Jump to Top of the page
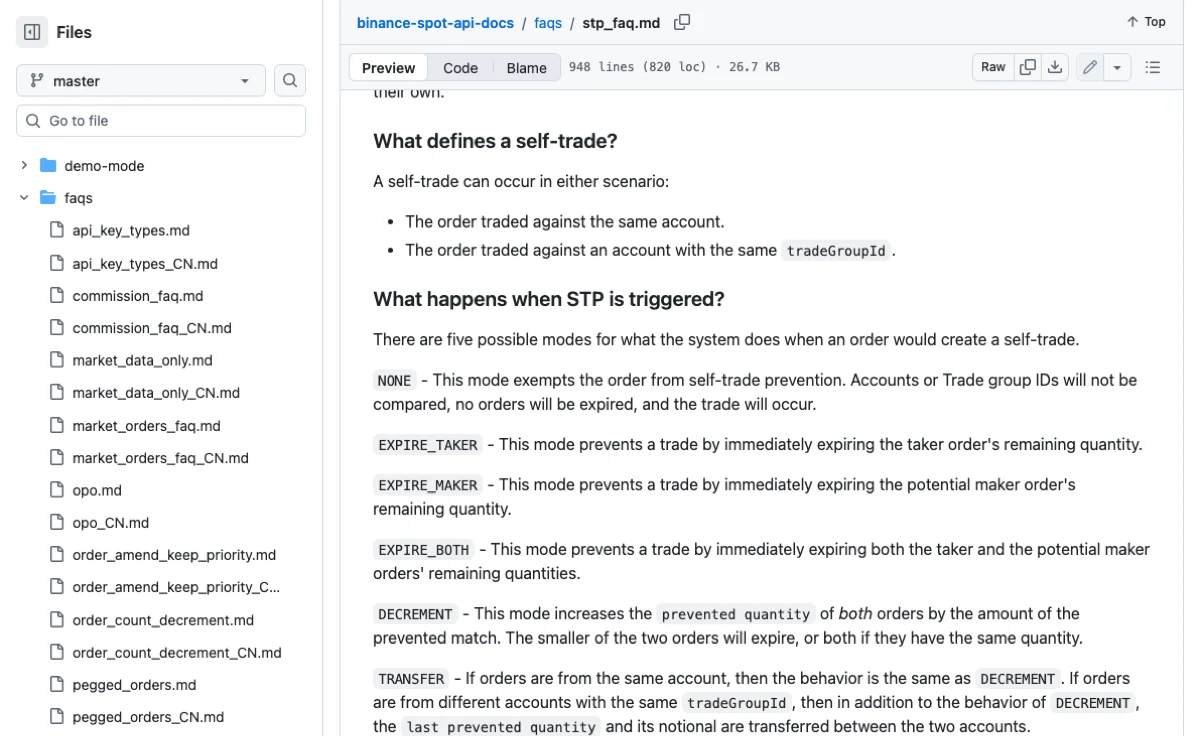This screenshot has width=1200, height=736. (x=1146, y=22)
